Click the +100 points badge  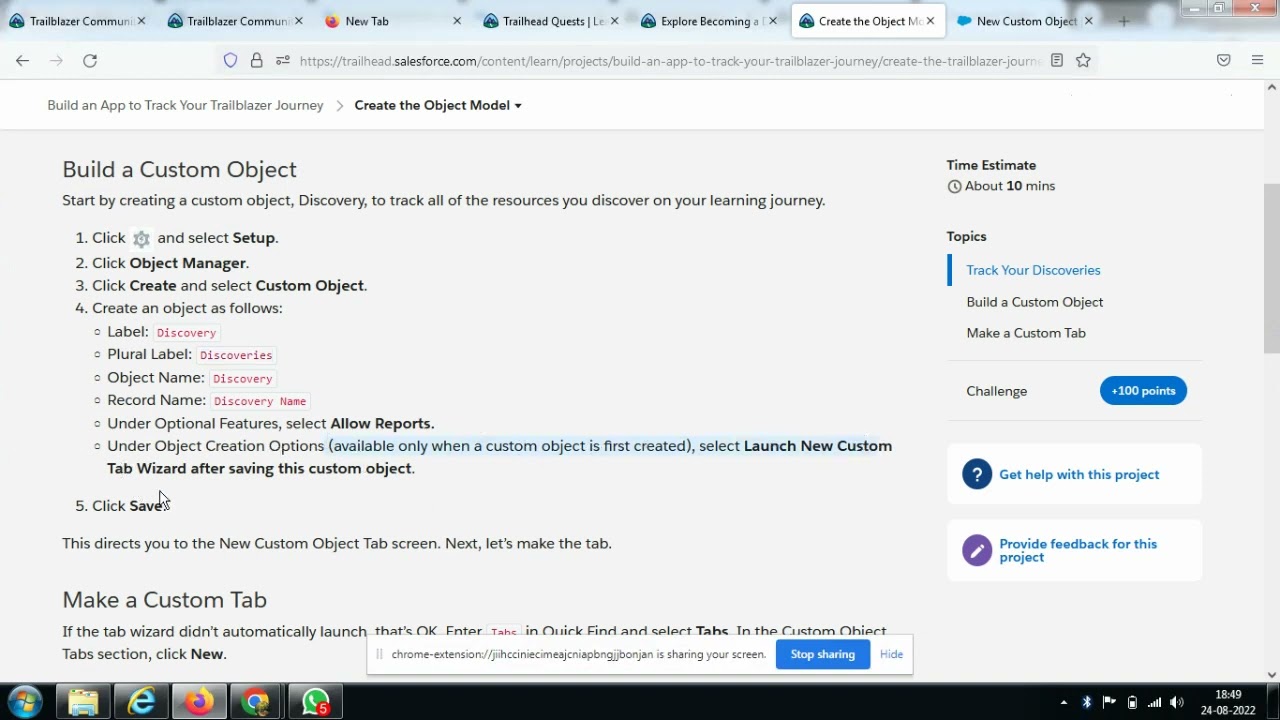1143,391
